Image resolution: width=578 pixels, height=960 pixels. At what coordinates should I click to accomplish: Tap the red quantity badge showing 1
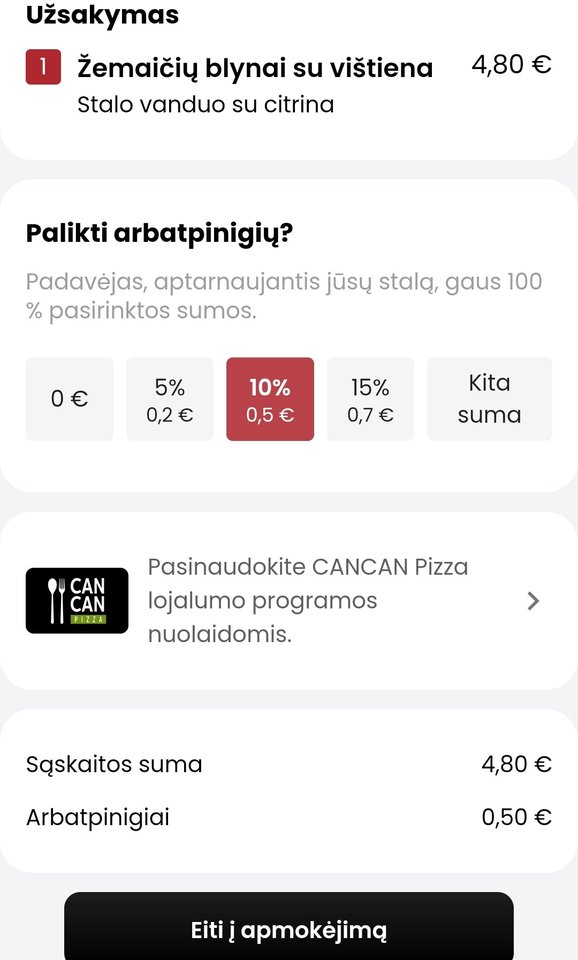[x=43, y=66]
